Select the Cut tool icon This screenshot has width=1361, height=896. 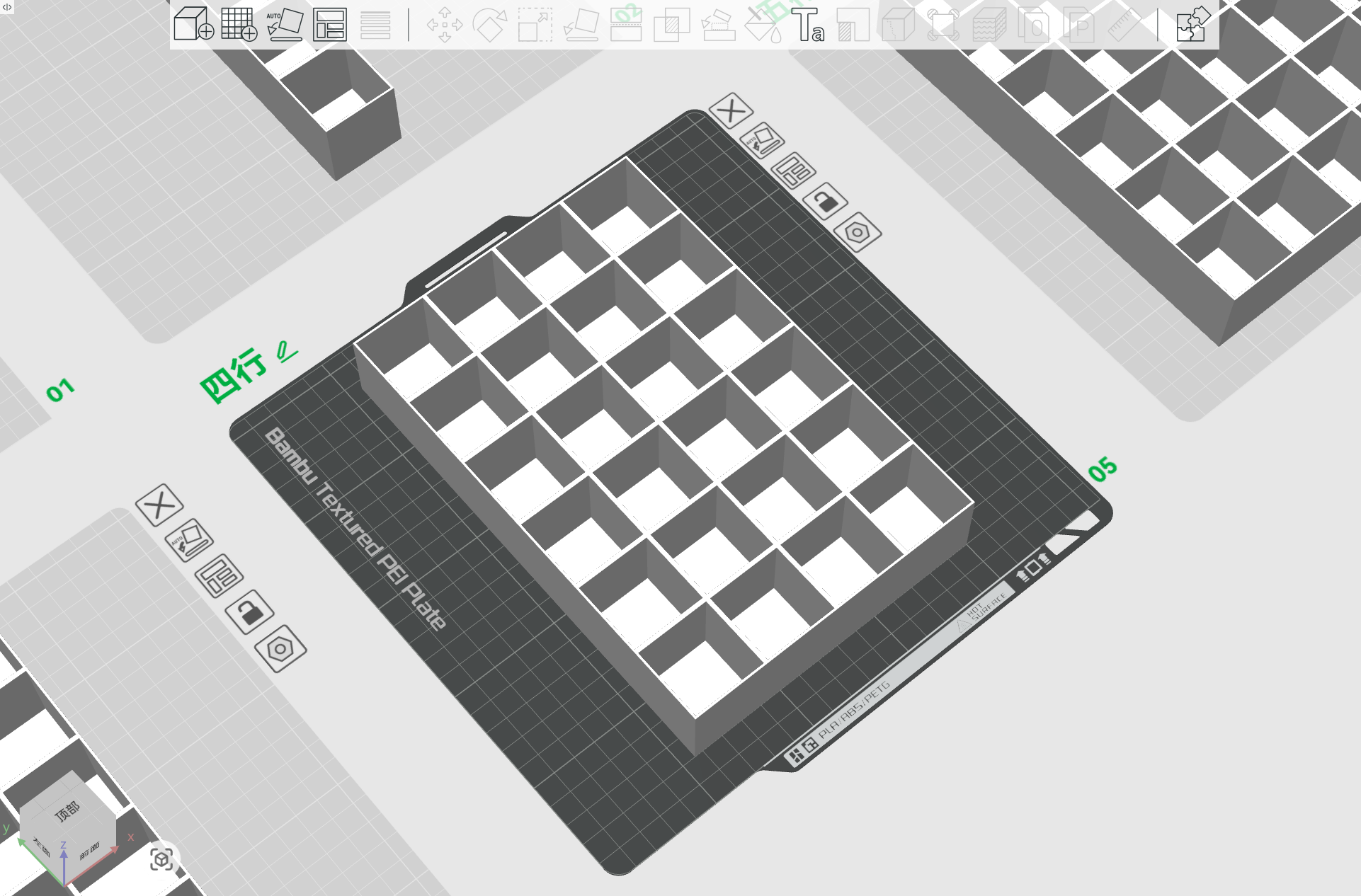click(x=626, y=25)
